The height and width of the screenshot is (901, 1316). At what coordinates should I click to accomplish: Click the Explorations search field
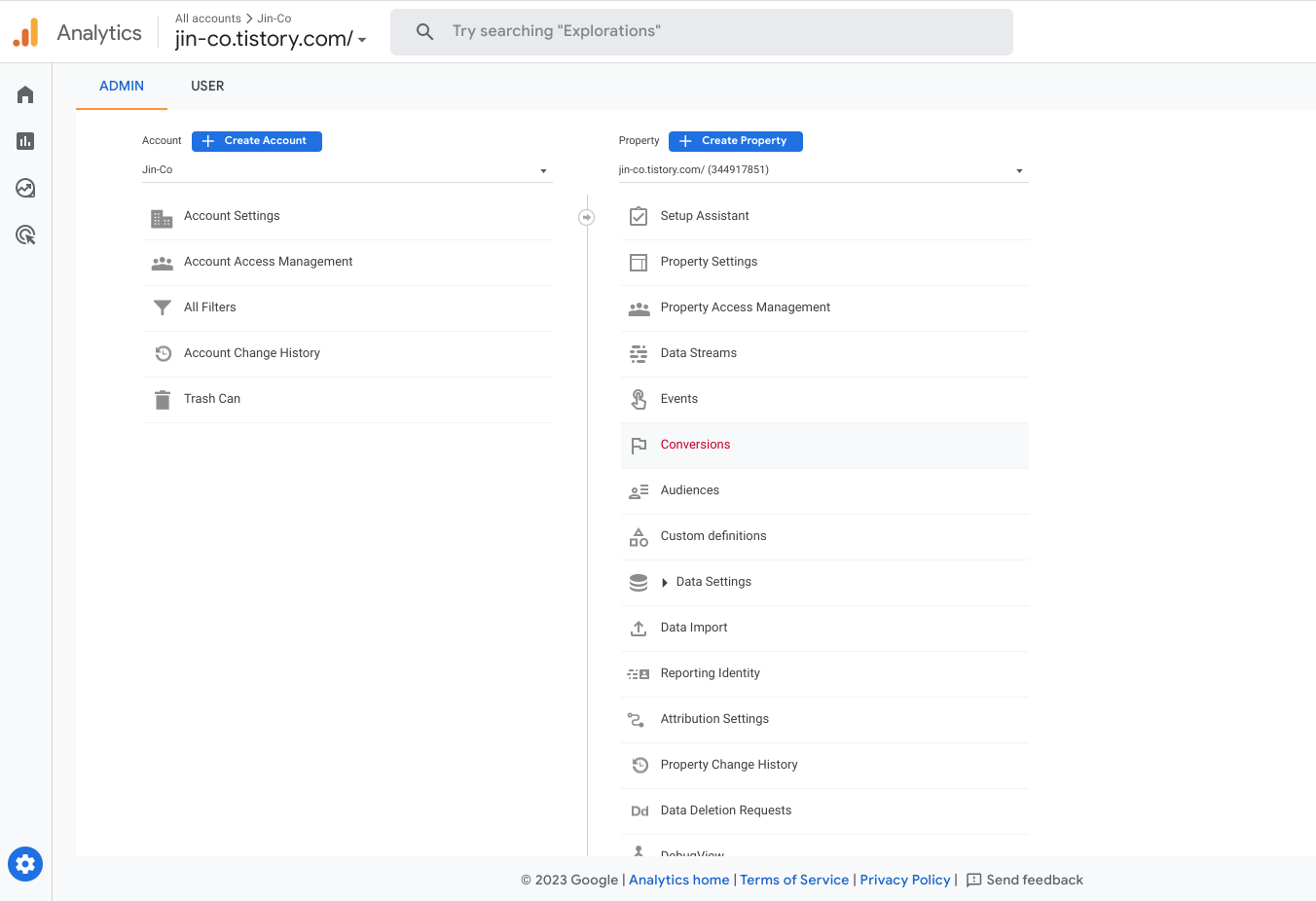pos(702,32)
